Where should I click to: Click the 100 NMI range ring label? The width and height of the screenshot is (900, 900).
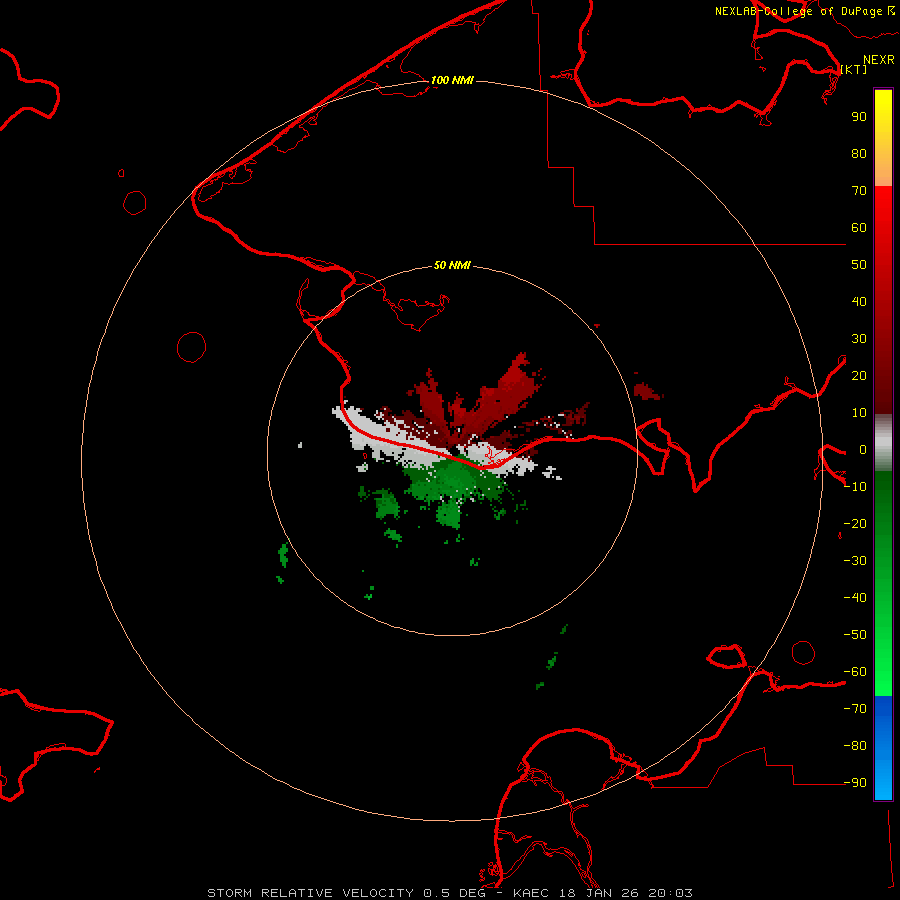pyautogui.click(x=452, y=80)
